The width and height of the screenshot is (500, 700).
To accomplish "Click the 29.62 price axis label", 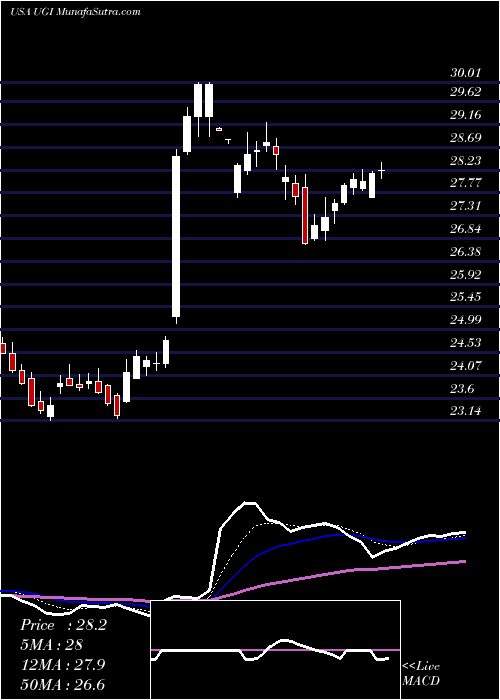I will pyautogui.click(x=466, y=92).
